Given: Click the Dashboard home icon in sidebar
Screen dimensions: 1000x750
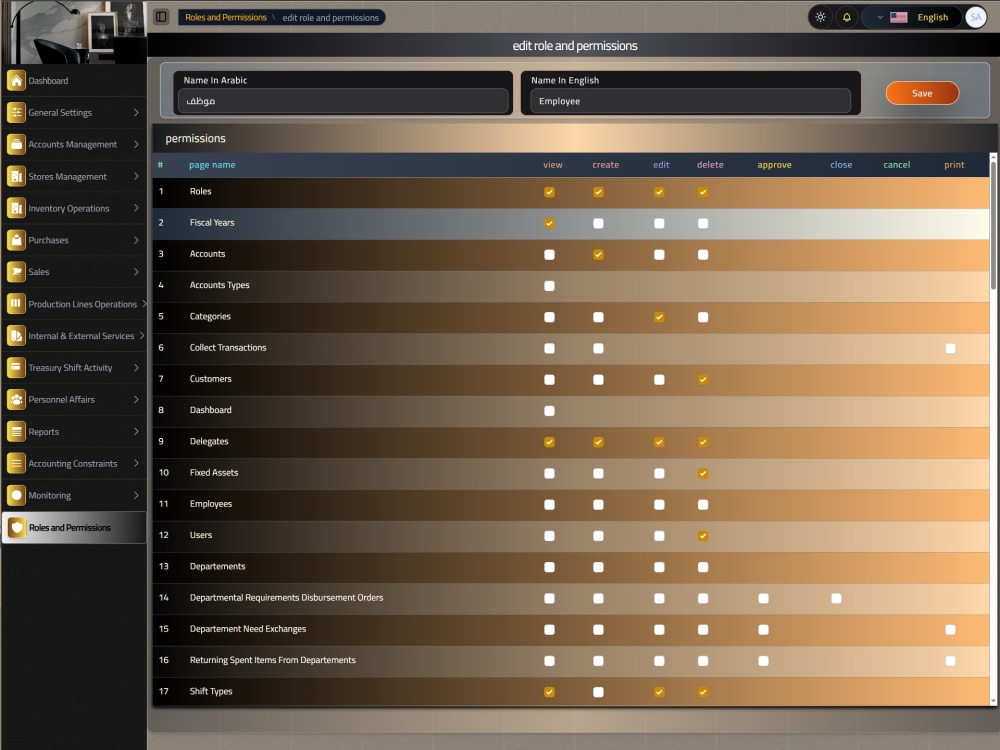Looking at the screenshot, I should click(x=16, y=80).
